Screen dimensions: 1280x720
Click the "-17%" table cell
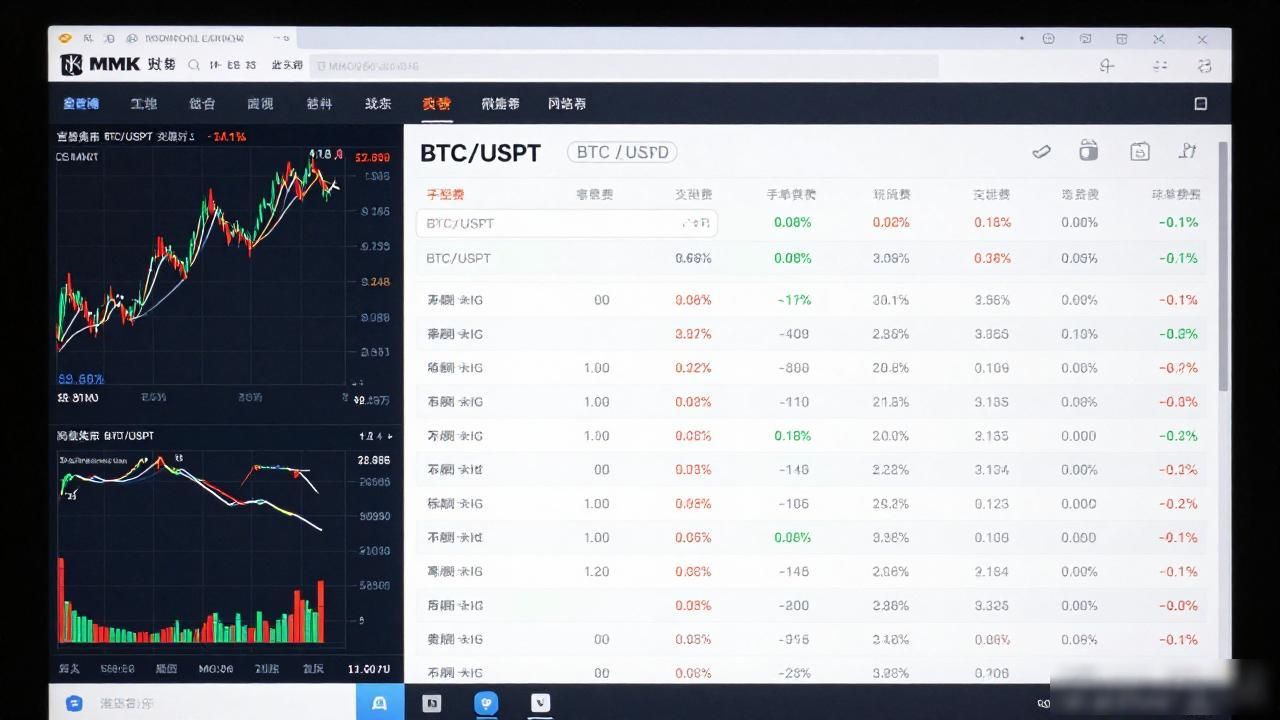pos(794,300)
